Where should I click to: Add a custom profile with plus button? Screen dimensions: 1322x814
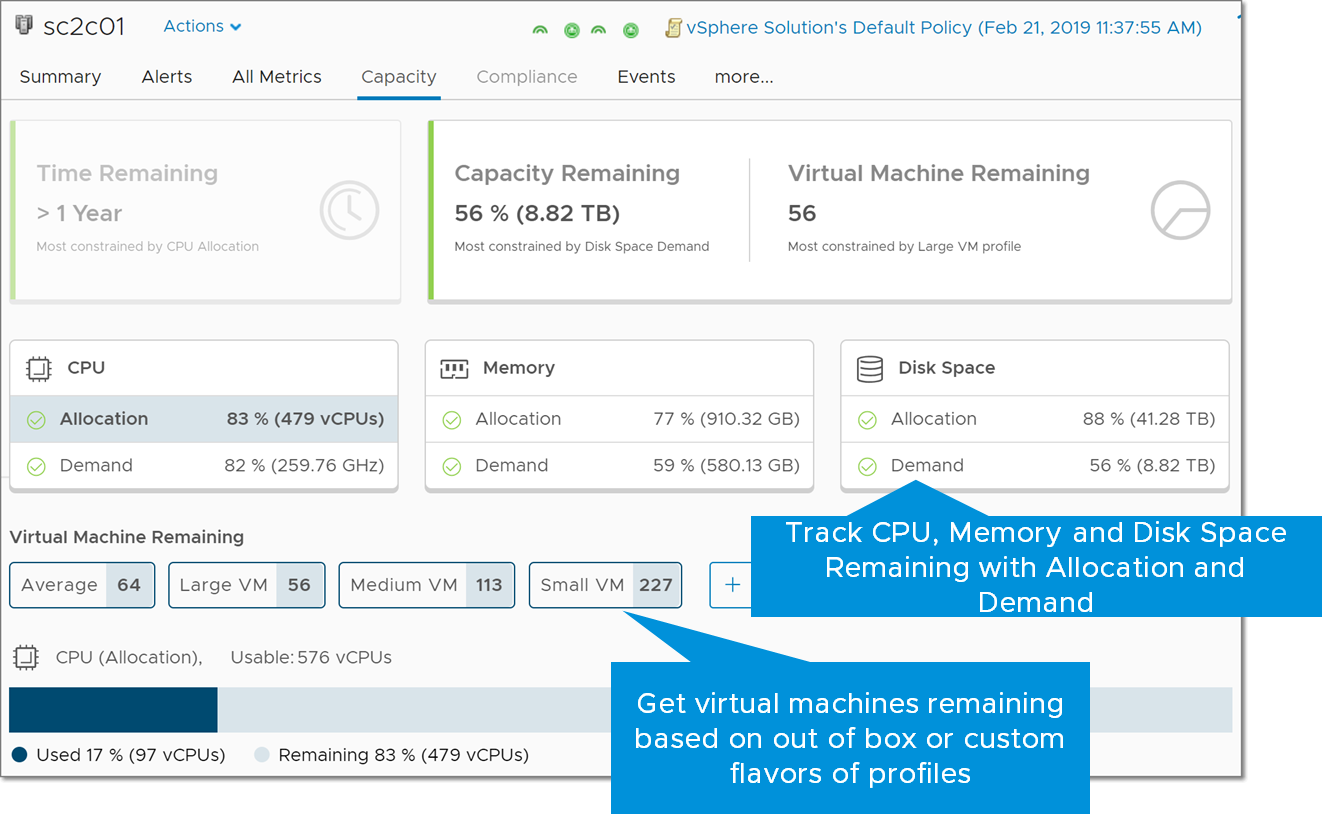(731, 585)
